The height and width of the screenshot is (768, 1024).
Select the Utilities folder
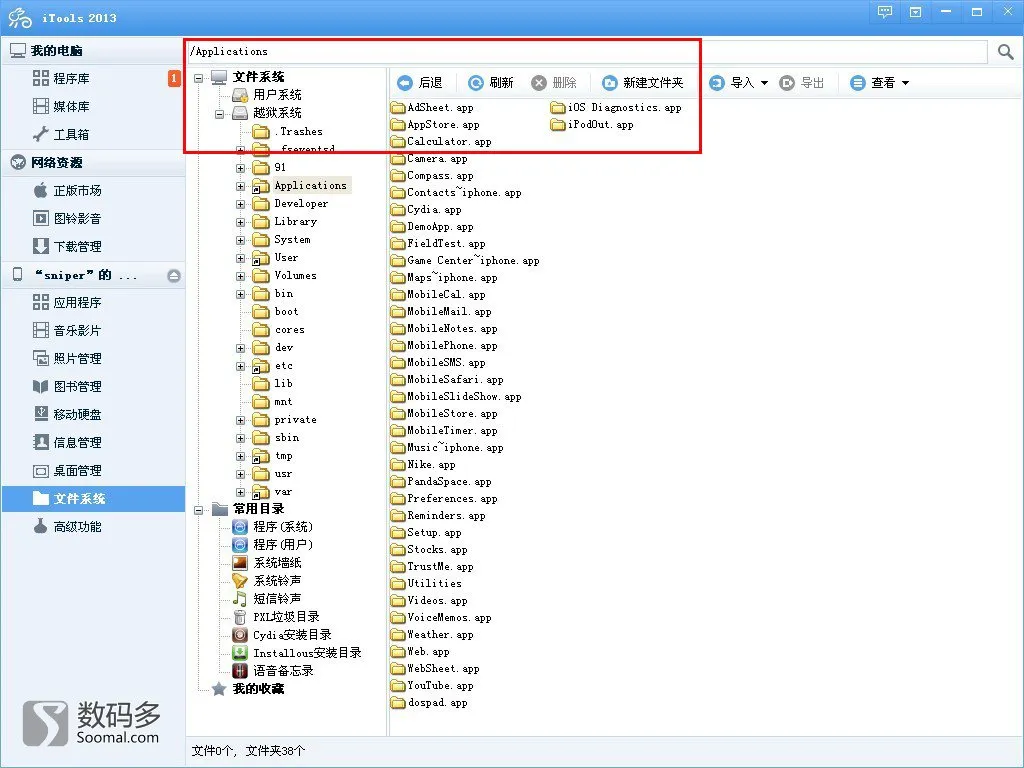coord(426,583)
